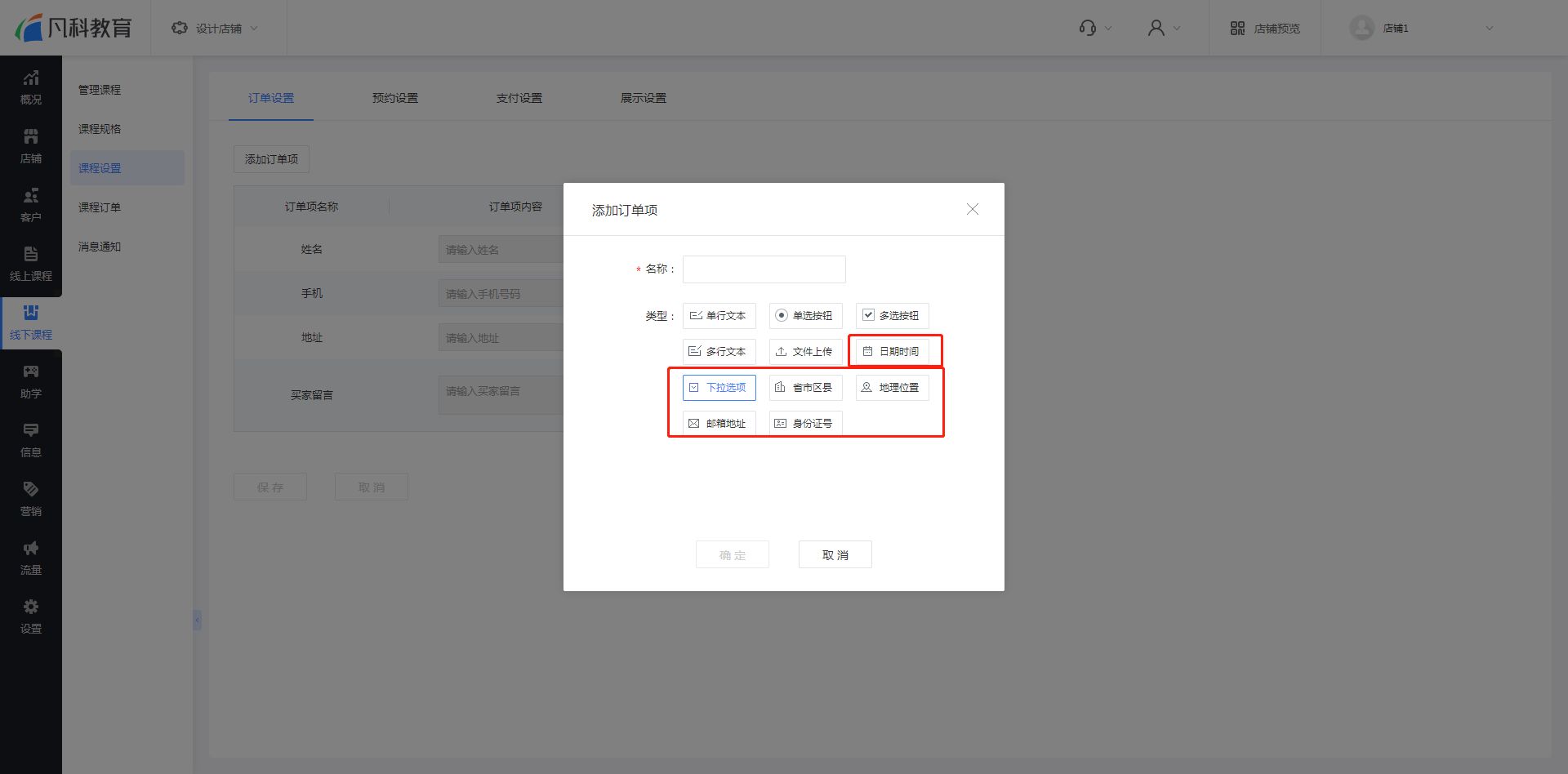
Task: Expand 设计店铺 dropdown menu
Action: coord(216,29)
